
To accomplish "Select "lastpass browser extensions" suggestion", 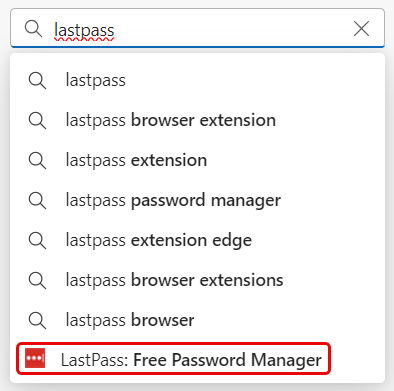I will pyautogui.click(x=197, y=280).
